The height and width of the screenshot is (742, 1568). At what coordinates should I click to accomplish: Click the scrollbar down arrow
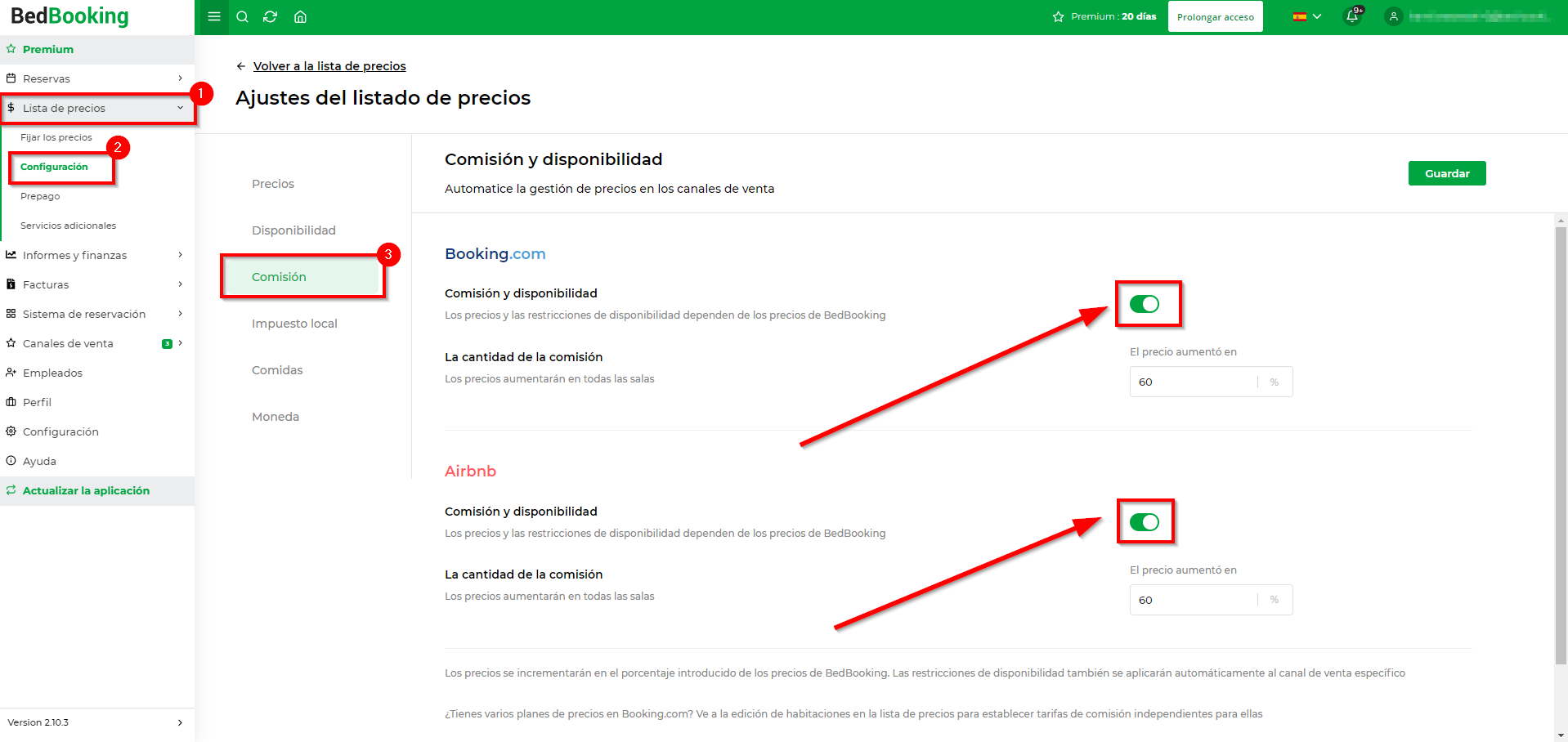[1561, 735]
